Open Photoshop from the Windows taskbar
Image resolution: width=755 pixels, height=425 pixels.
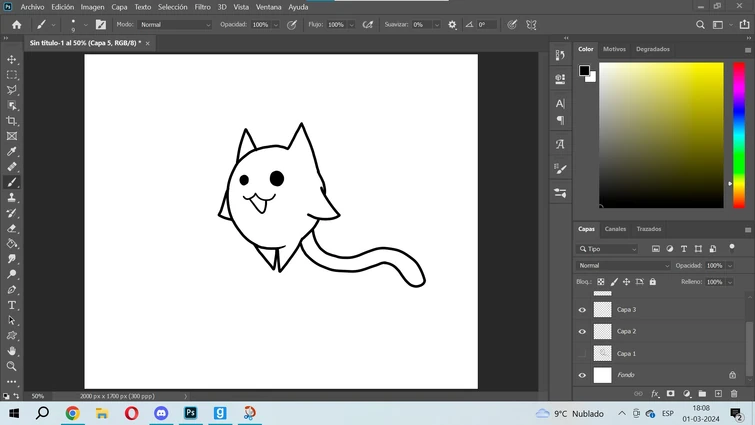pyautogui.click(x=190, y=413)
